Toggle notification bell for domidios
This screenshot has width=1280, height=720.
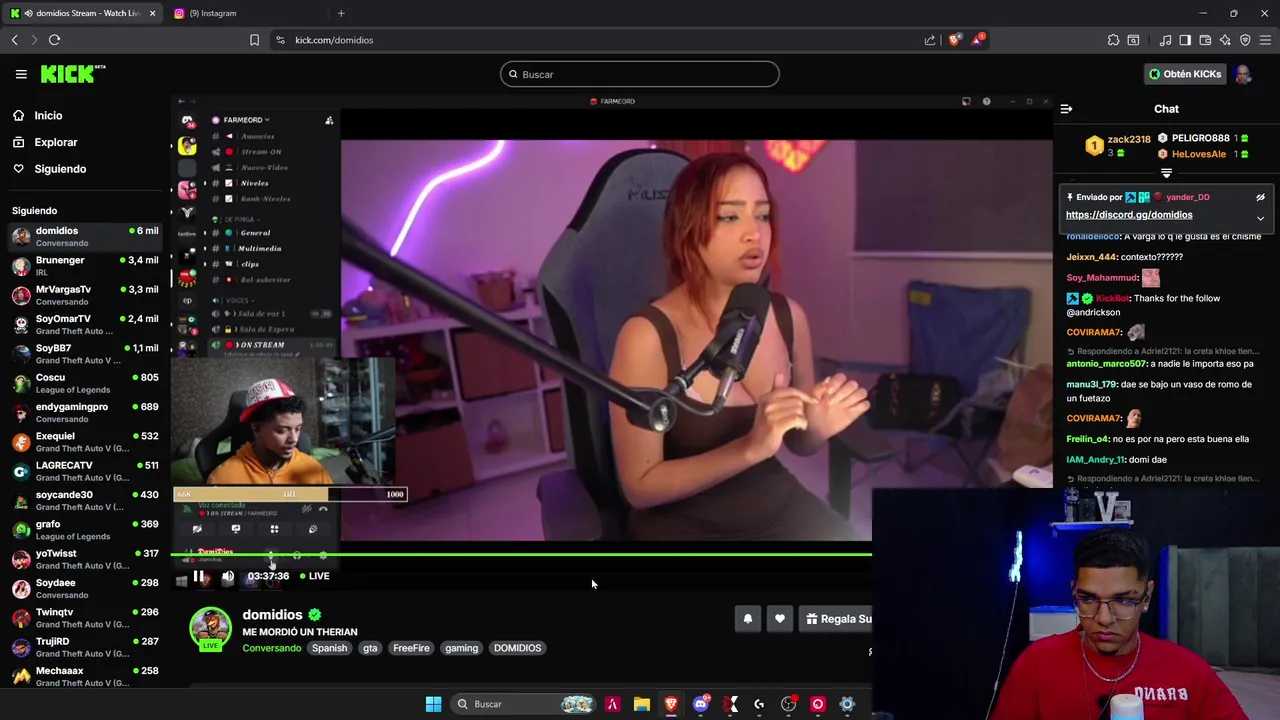tap(747, 619)
